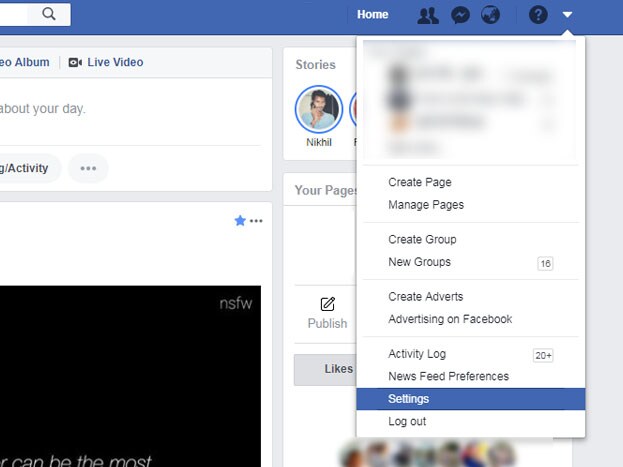Click the post star icon
This screenshot has height=467, width=623.
[x=240, y=221]
